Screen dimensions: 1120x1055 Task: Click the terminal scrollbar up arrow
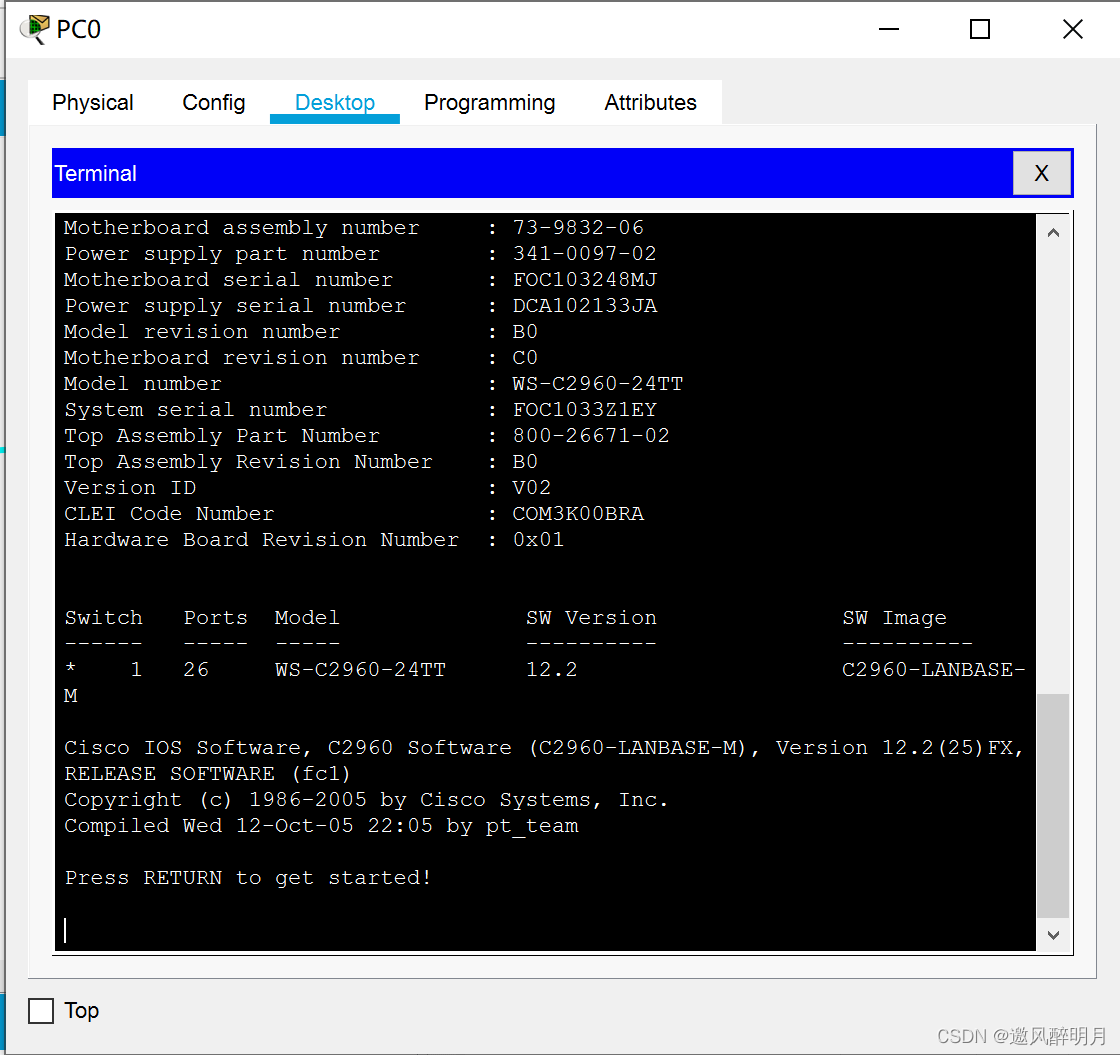click(1053, 233)
